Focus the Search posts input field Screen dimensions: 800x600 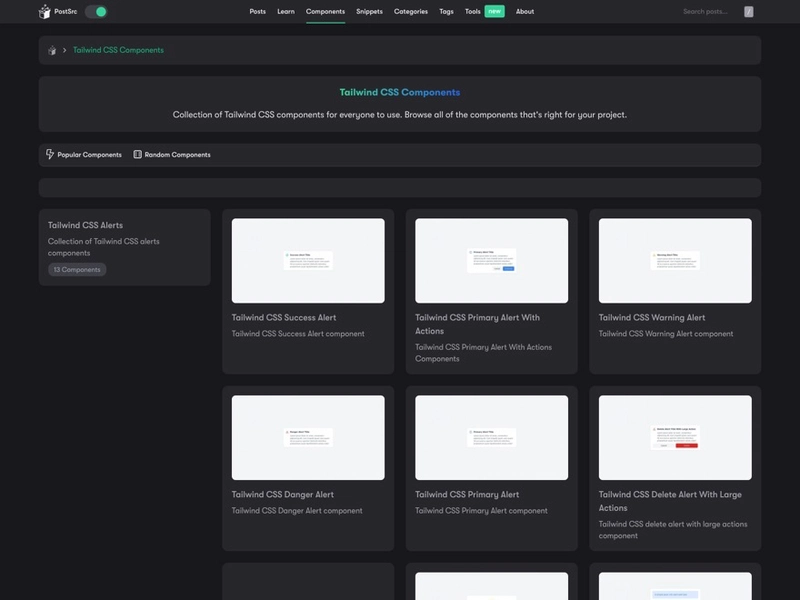pyautogui.click(x=706, y=12)
